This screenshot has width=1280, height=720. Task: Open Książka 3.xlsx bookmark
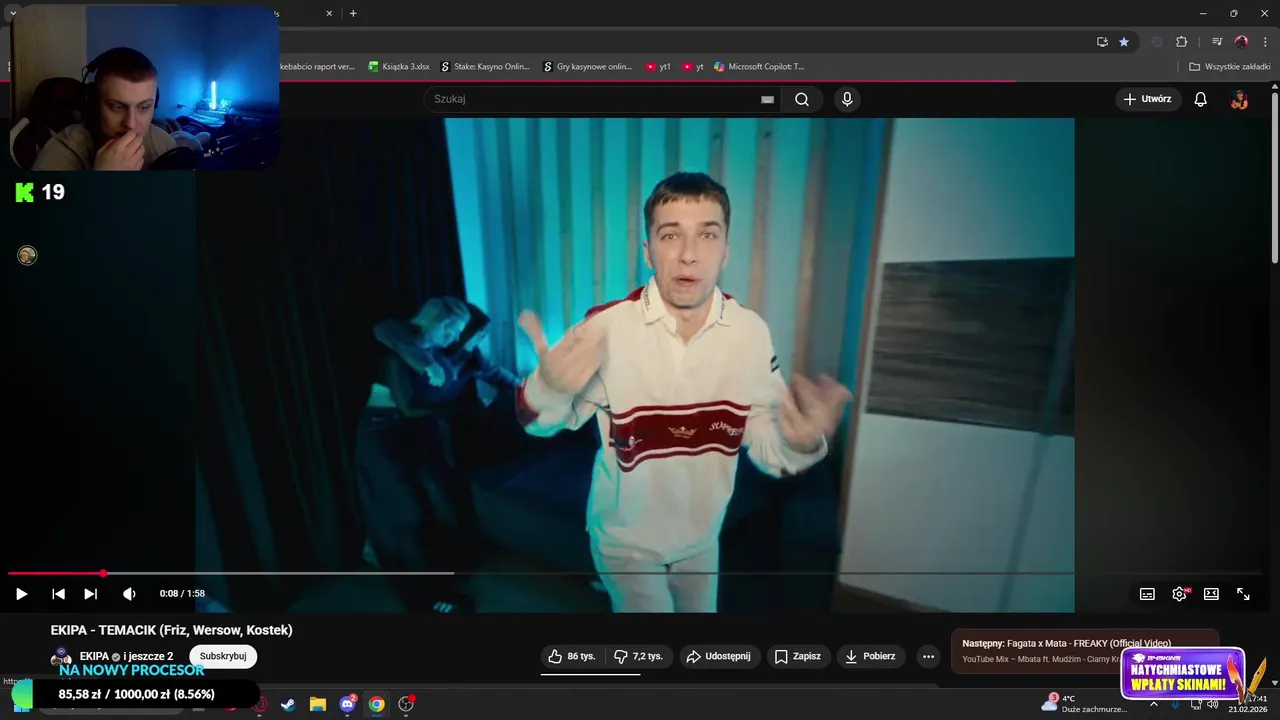(x=398, y=67)
